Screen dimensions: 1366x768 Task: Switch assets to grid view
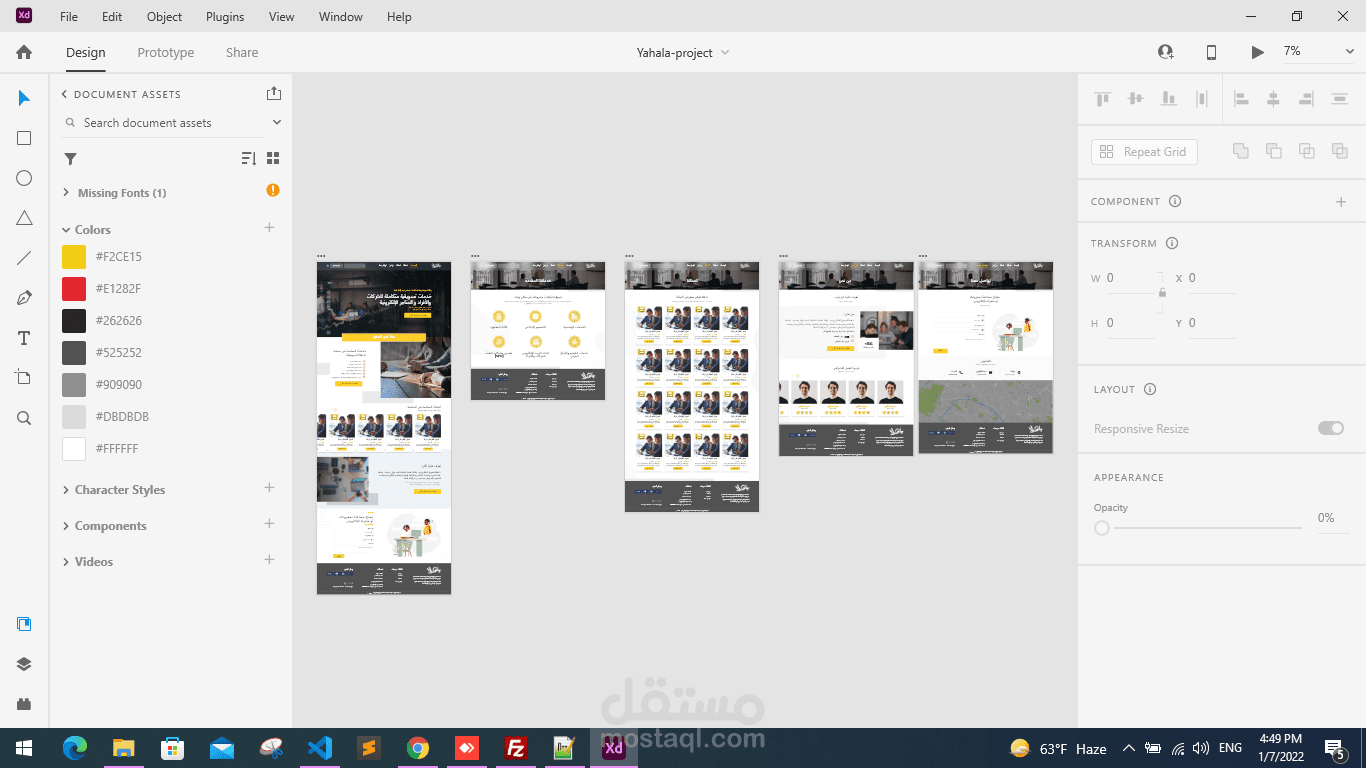(273, 158)
